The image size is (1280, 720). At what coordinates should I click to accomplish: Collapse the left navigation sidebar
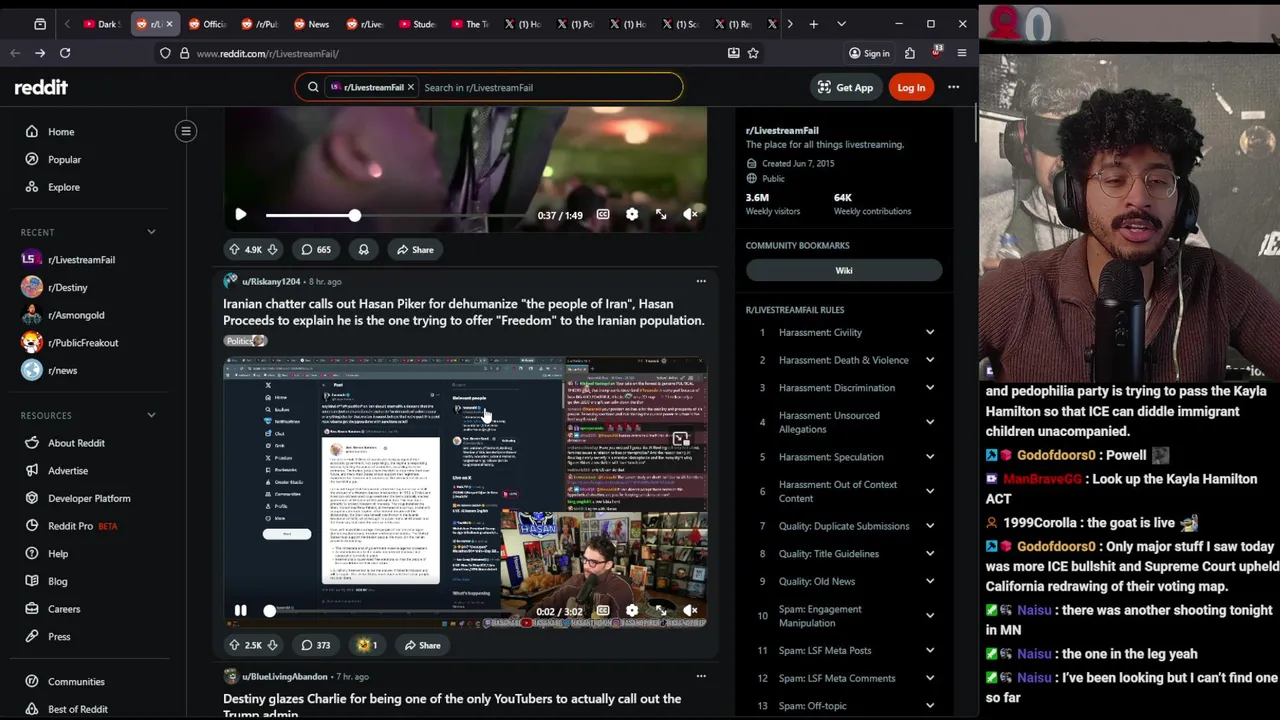tap(186, 131)
